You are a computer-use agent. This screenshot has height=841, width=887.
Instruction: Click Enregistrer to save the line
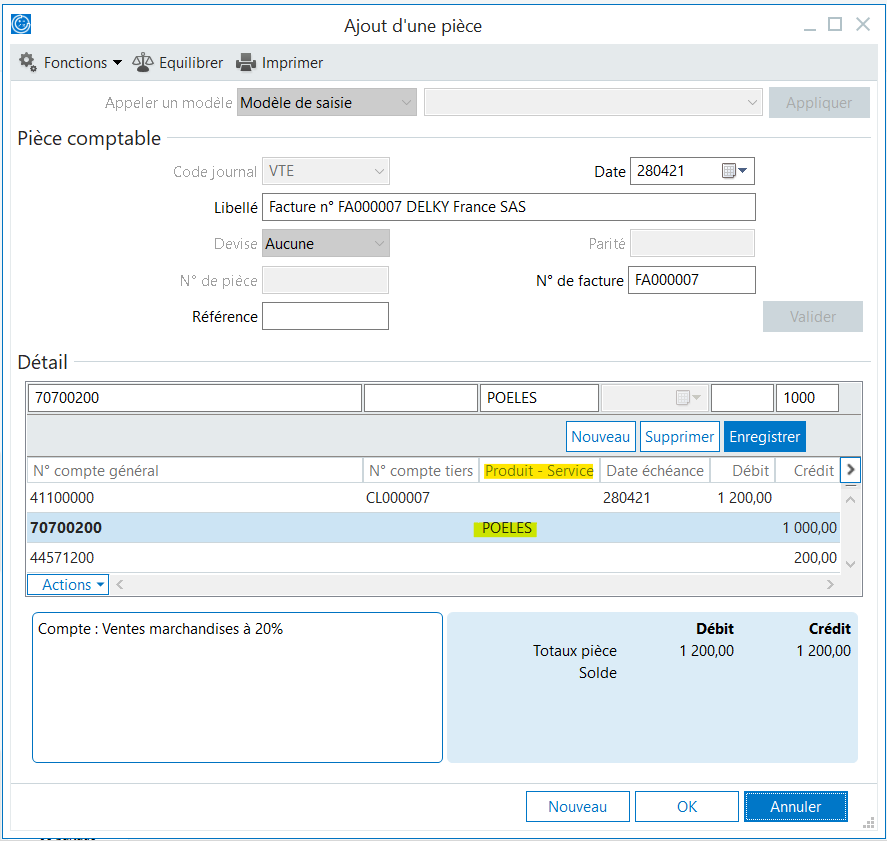(764, 437)
